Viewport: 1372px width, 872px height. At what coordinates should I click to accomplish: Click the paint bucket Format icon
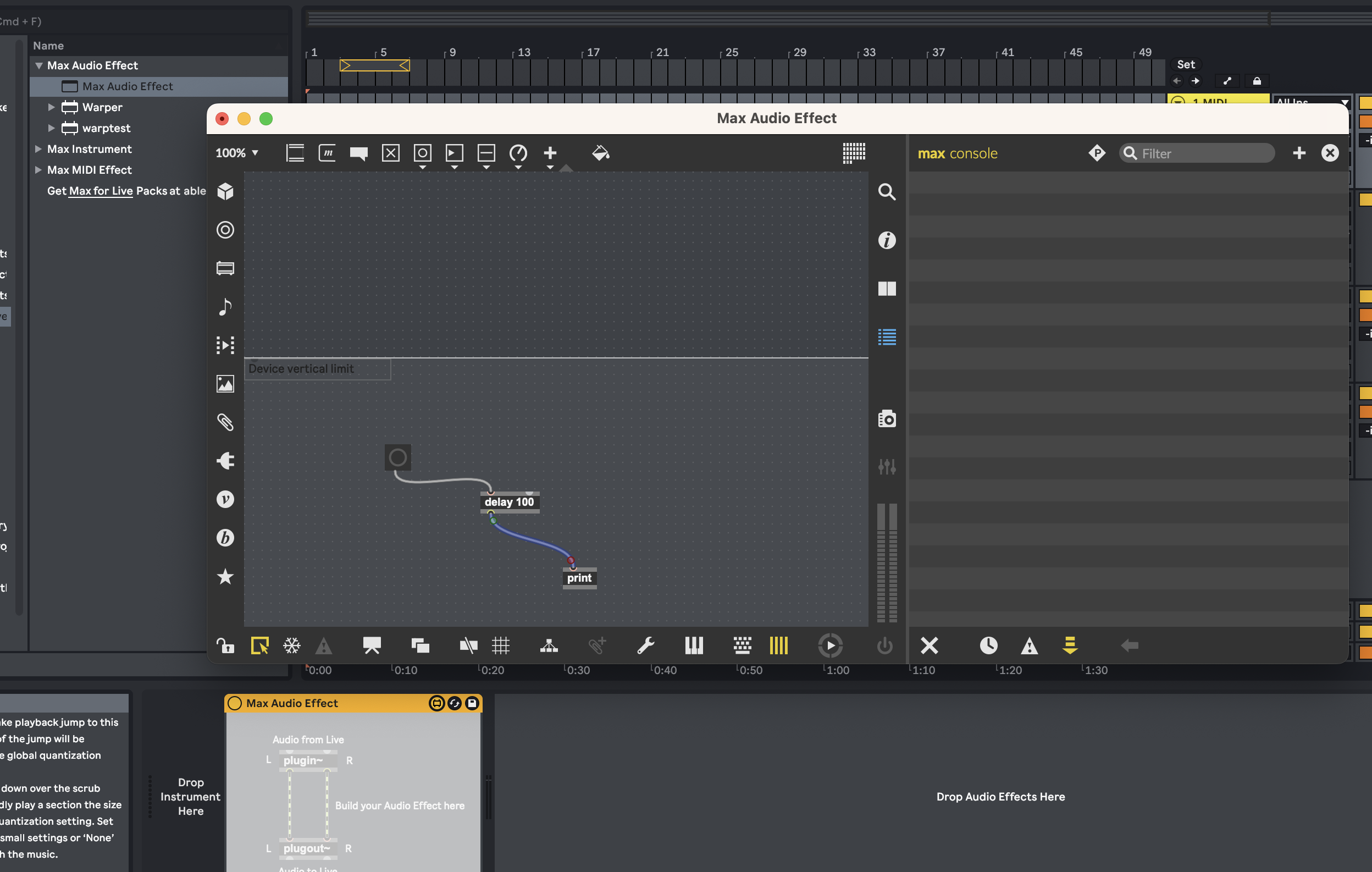pyautogui.click(x=601, y=153)
